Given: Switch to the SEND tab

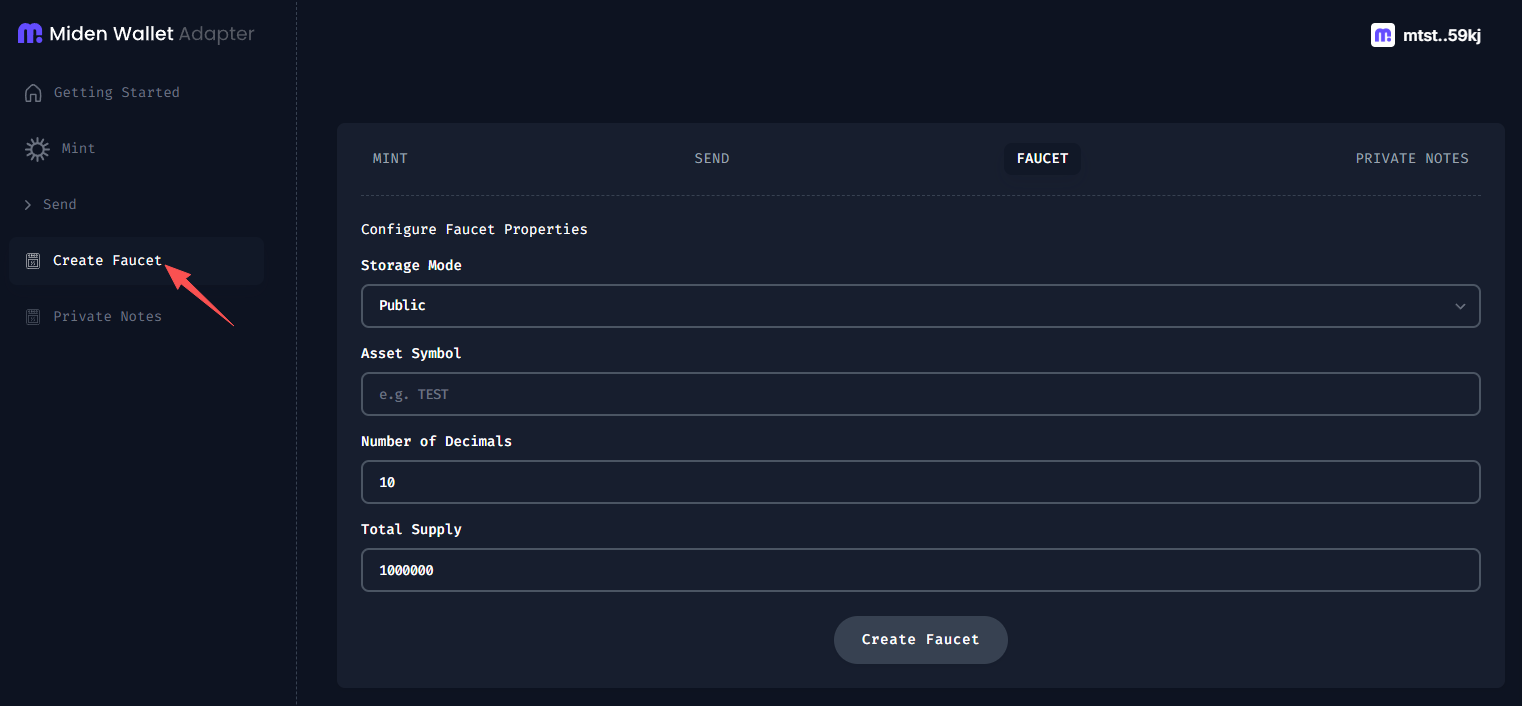Looking at the screenshot, I should click(712, 158).
